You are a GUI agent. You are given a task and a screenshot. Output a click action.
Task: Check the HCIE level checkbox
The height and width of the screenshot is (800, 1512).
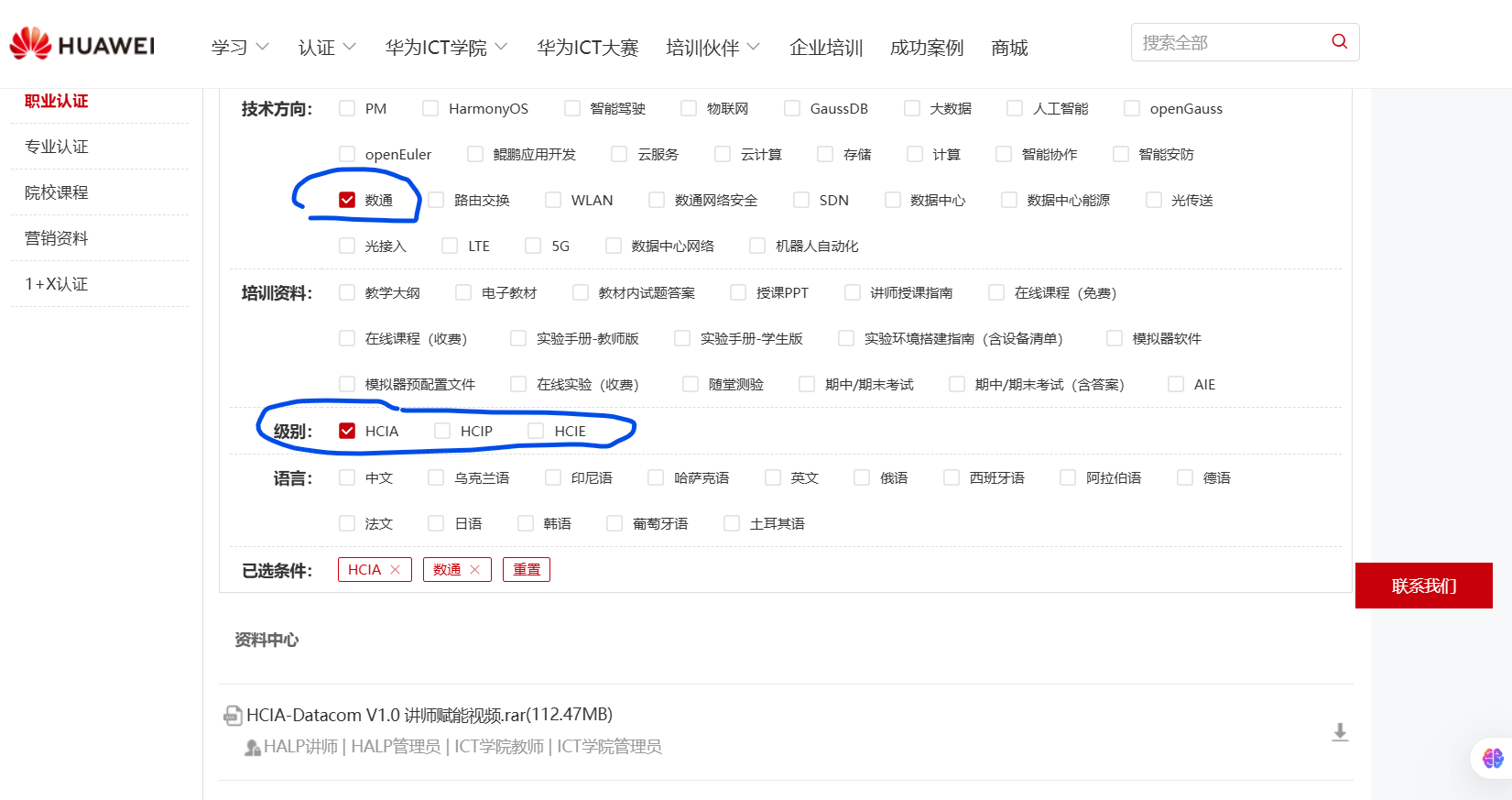tap(536, 431)
